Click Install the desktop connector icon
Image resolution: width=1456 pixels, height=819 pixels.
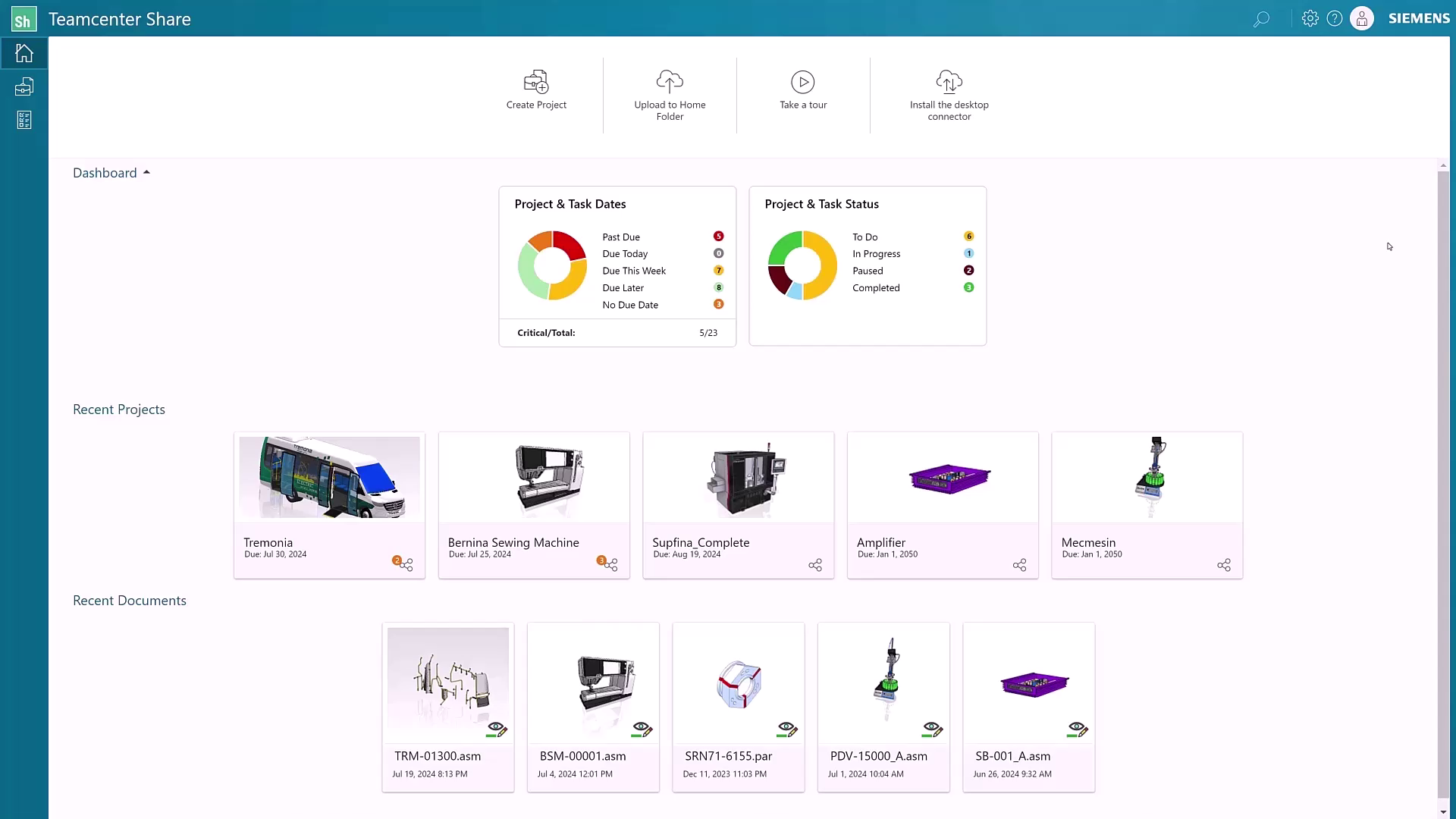click(x=949, y=81)
